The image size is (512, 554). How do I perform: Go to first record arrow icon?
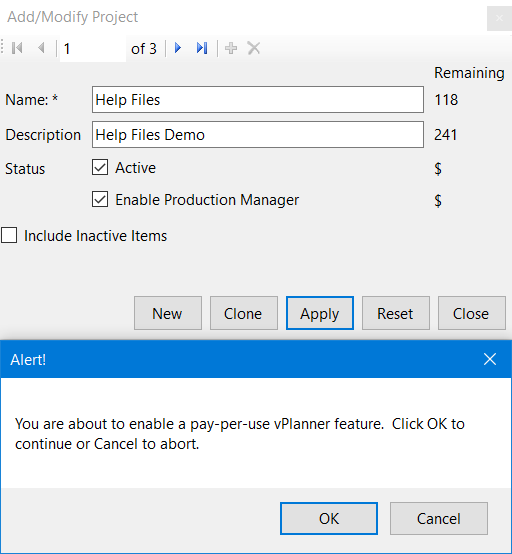(x=17, y=48)
